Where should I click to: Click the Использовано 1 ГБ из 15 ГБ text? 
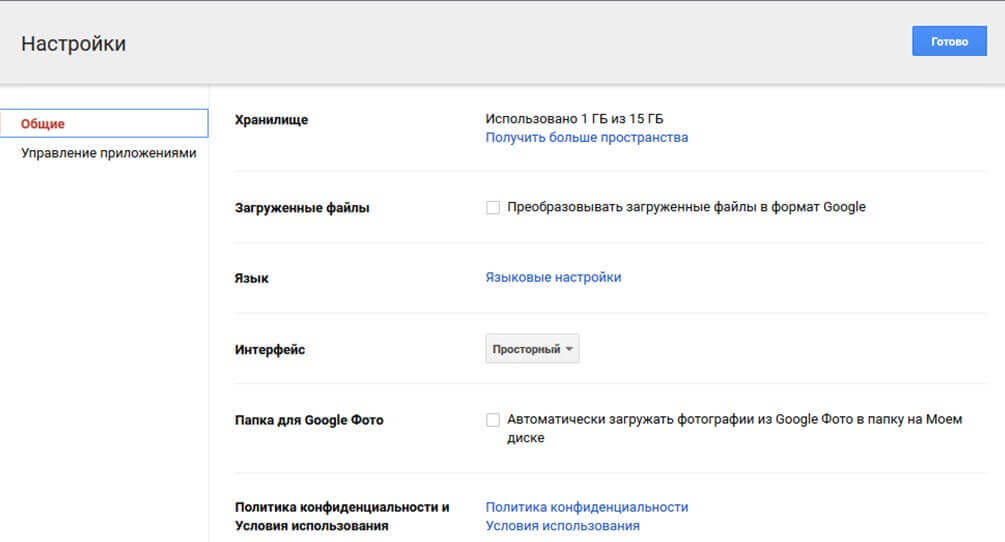tap(574, 120)
